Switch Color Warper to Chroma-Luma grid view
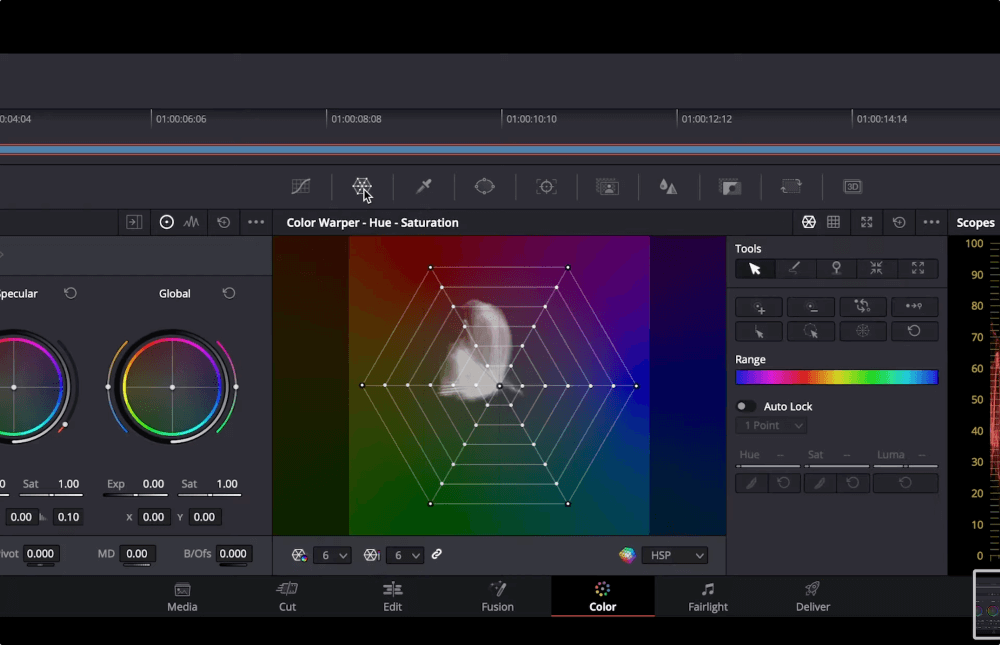1000x645 pixels. coord(834,222)
